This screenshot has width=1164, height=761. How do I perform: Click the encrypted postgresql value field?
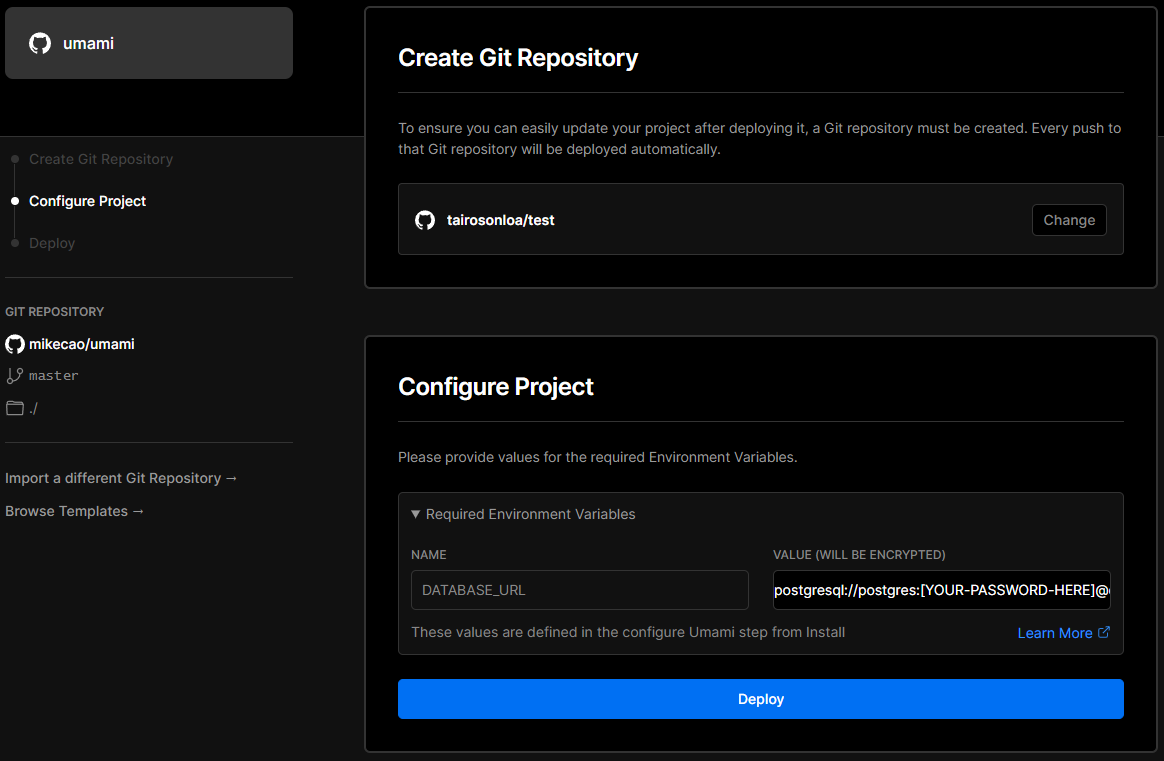[x=941, y=590]
